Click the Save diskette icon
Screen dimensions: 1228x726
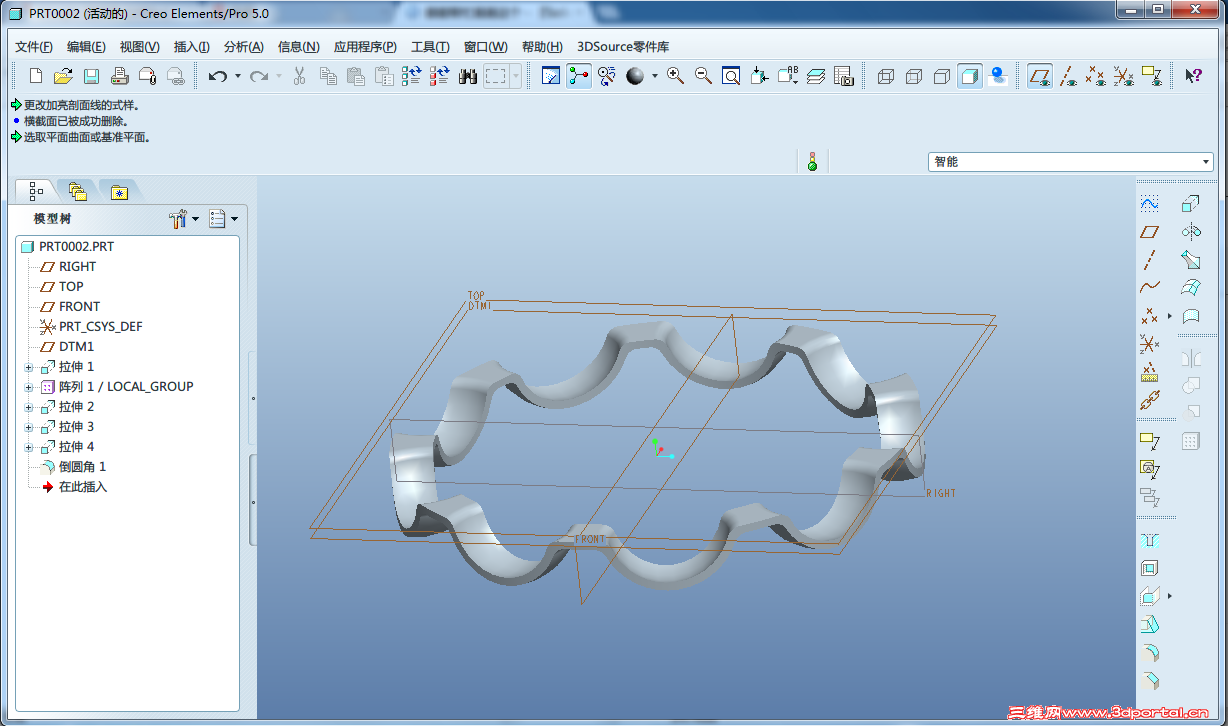tap(91, 76)
